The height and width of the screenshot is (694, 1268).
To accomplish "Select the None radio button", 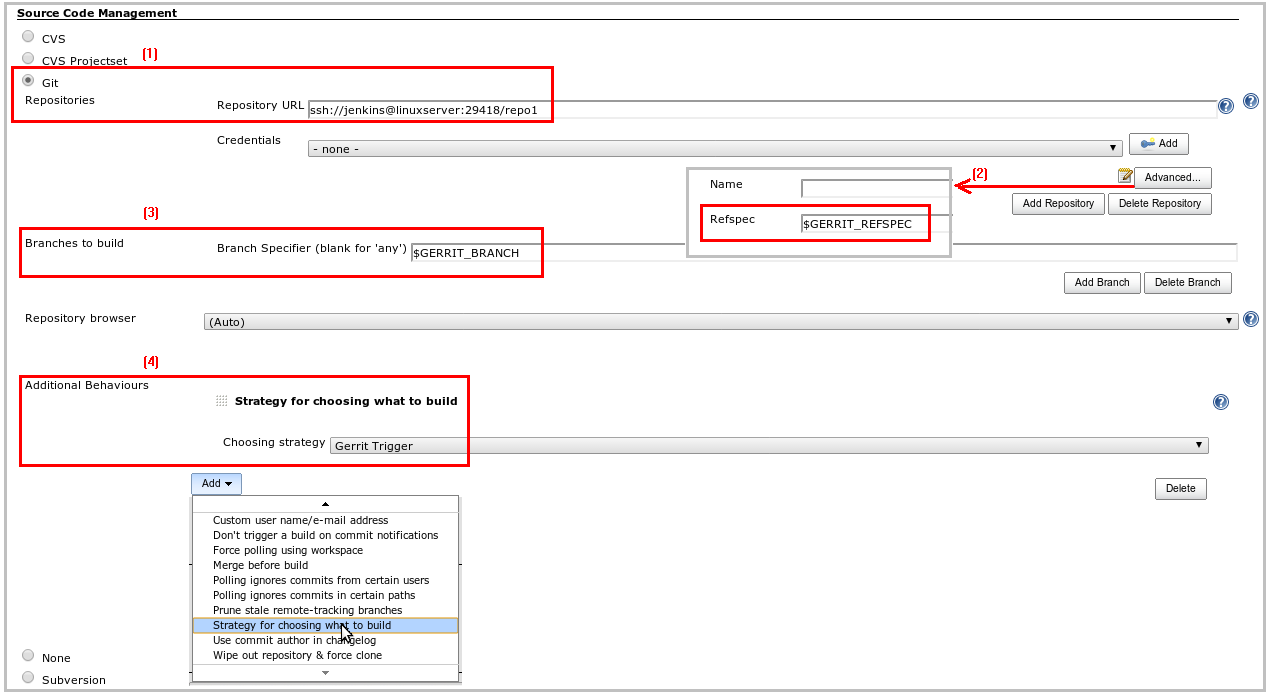I will (x=28, y=656).
